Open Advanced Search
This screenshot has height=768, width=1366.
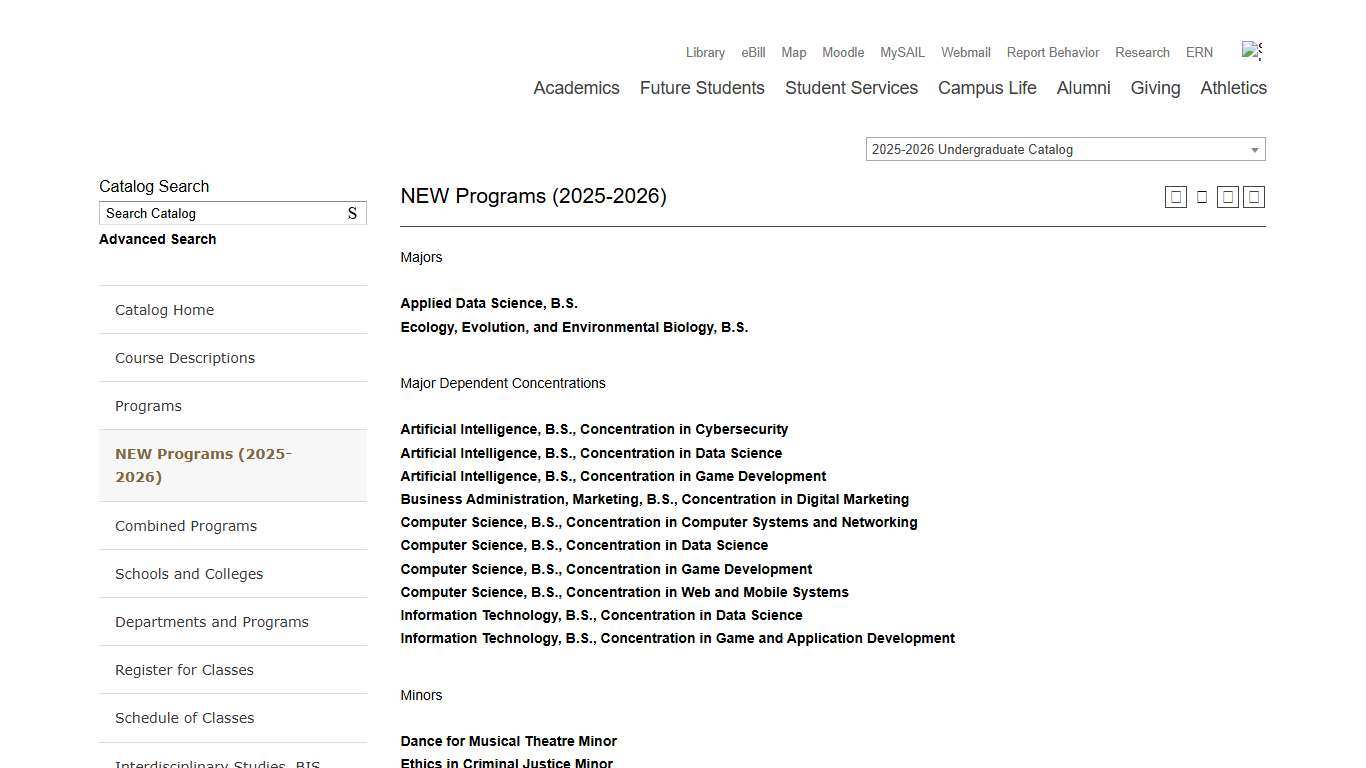(x=157, y=239)
